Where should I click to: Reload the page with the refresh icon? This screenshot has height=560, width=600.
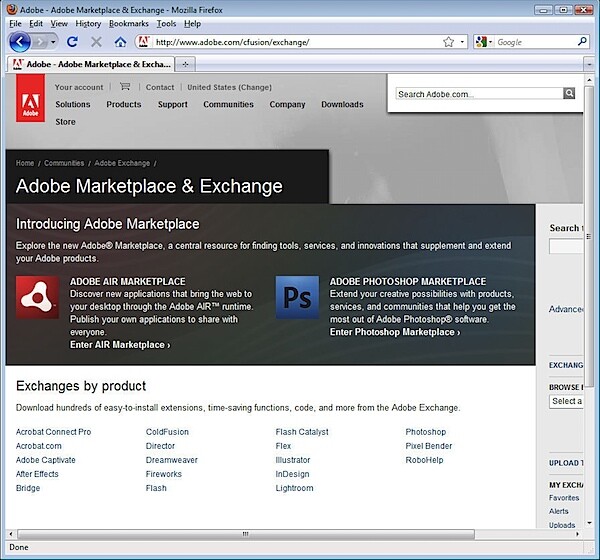pos(72,42)
